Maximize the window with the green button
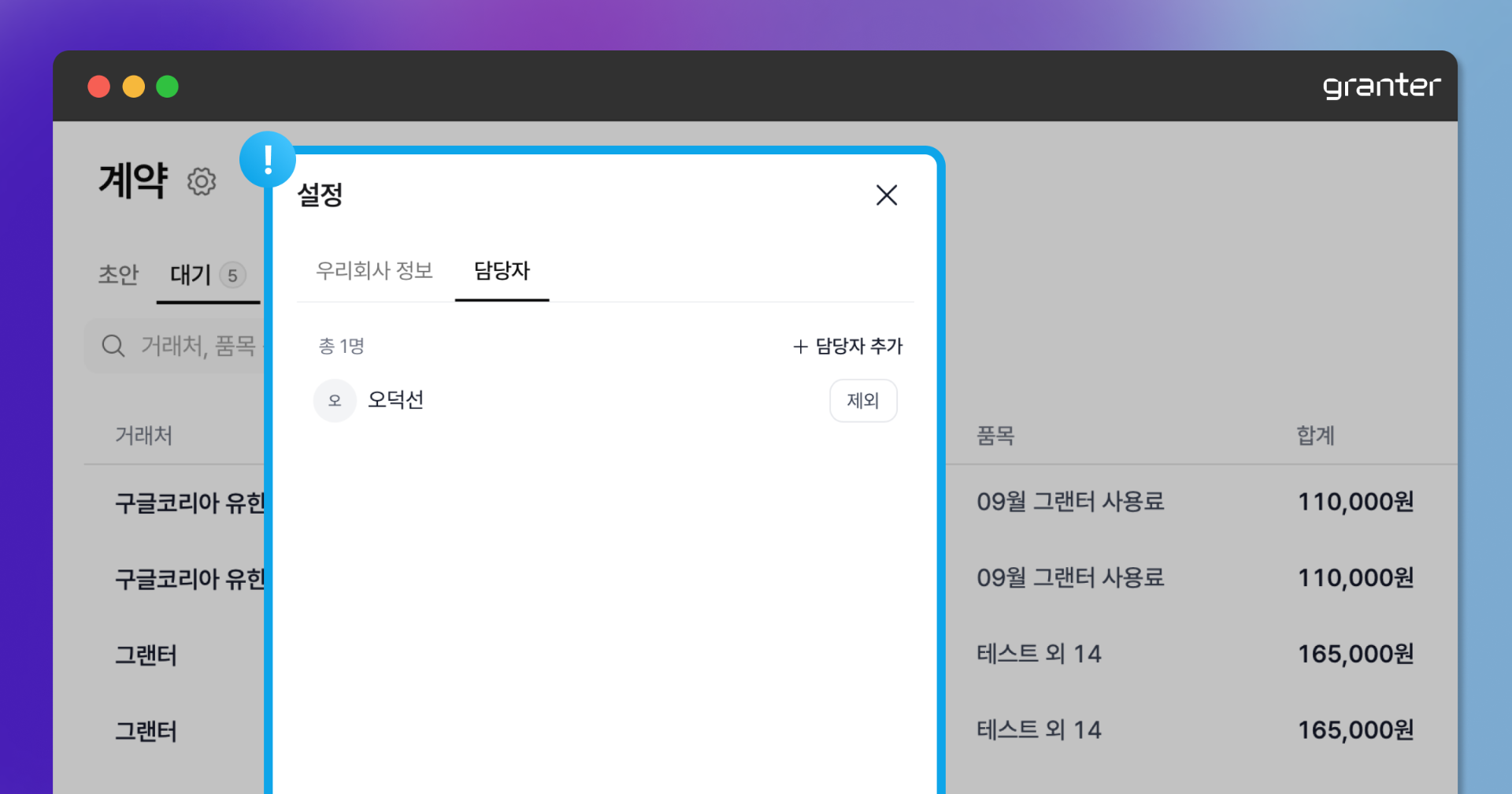 pos(167,86)
